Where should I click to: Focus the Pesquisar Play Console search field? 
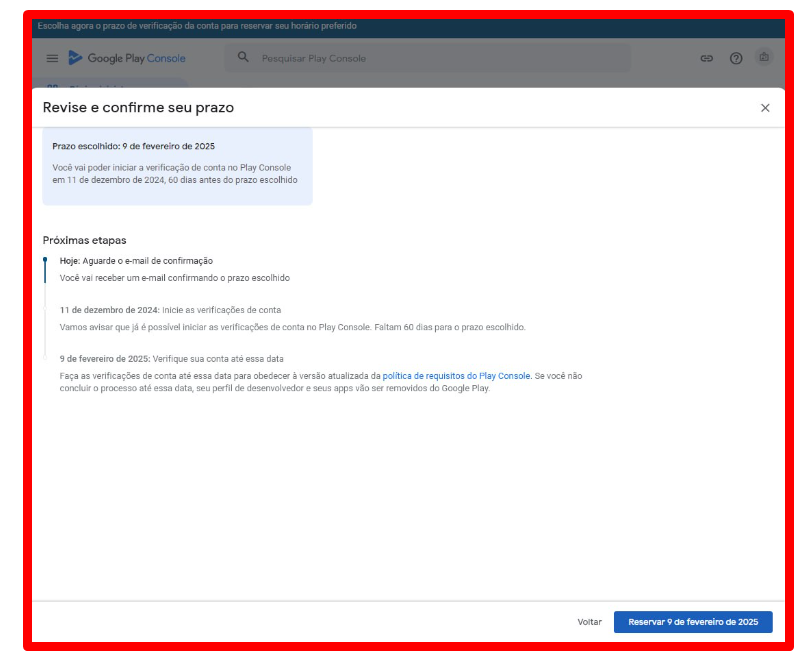pyautogui.click(x=430, y=59)
